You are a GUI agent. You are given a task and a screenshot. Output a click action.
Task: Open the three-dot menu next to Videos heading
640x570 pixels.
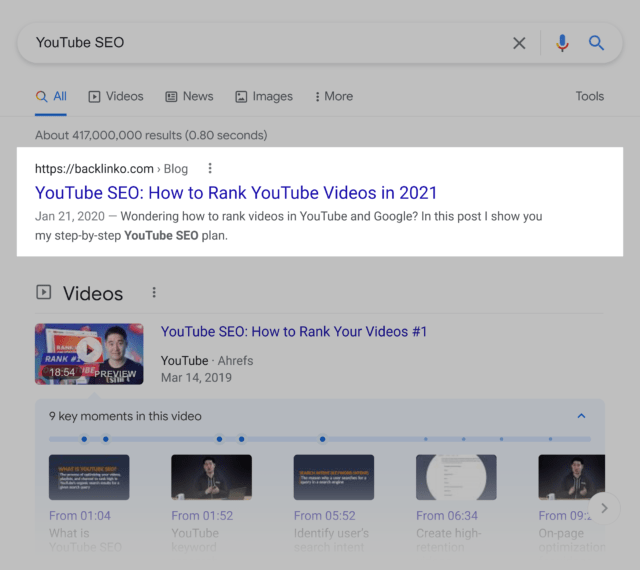coord(154,293)
